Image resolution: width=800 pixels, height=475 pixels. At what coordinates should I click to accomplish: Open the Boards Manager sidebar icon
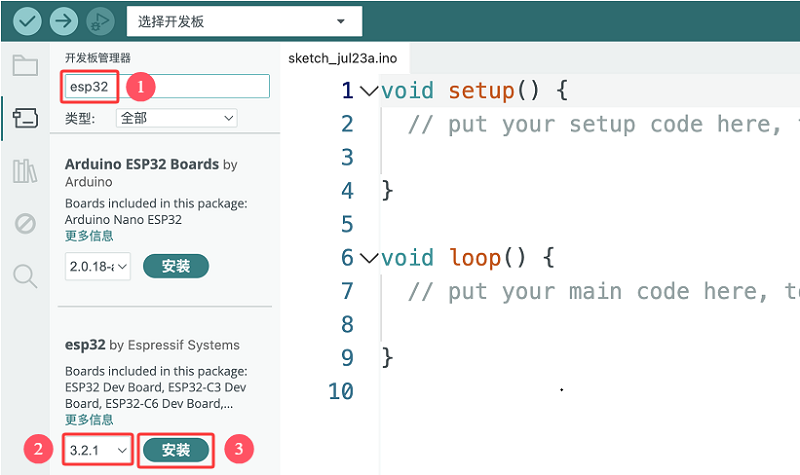click(x=26, y=118)
